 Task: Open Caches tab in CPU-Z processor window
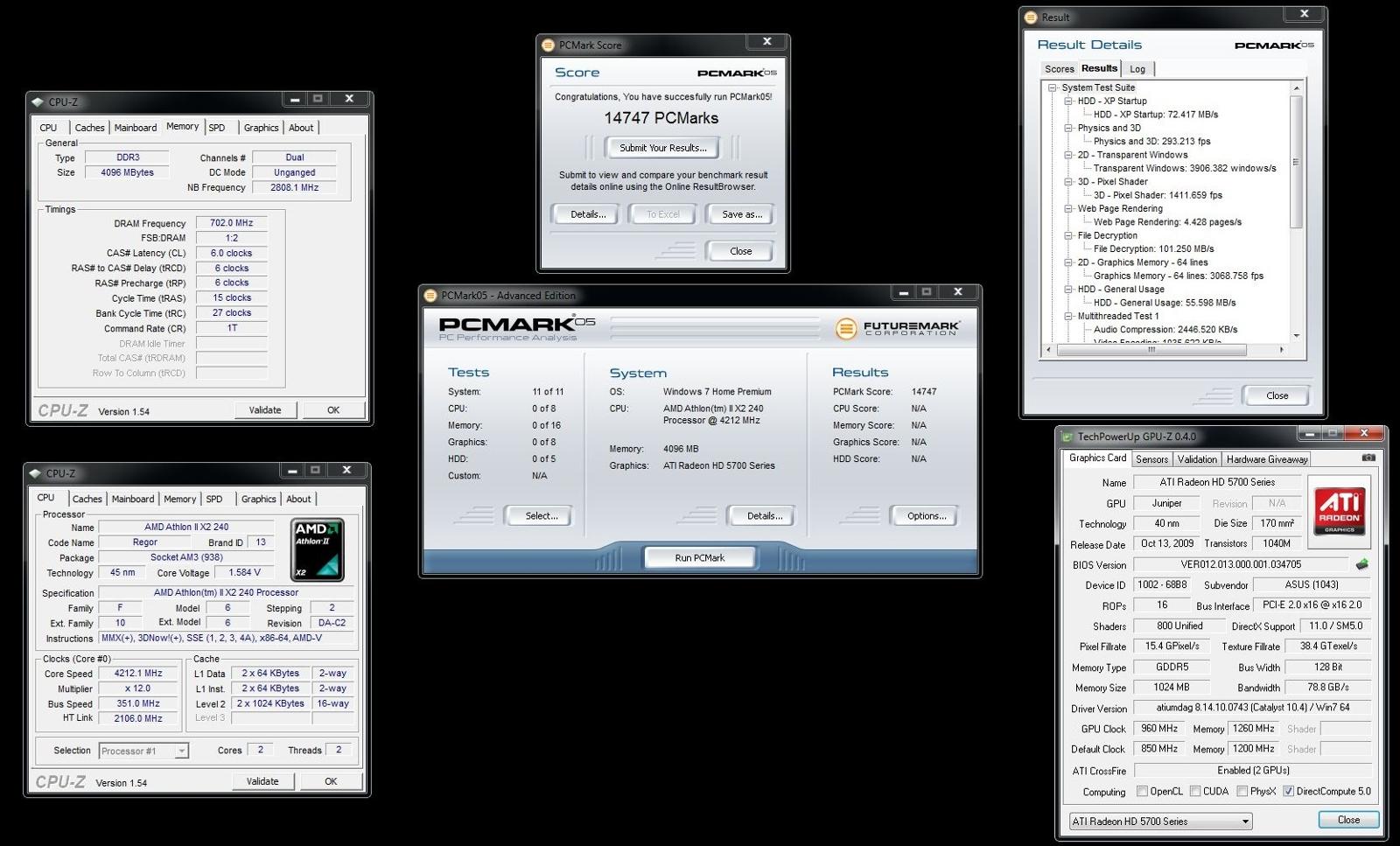87,500
